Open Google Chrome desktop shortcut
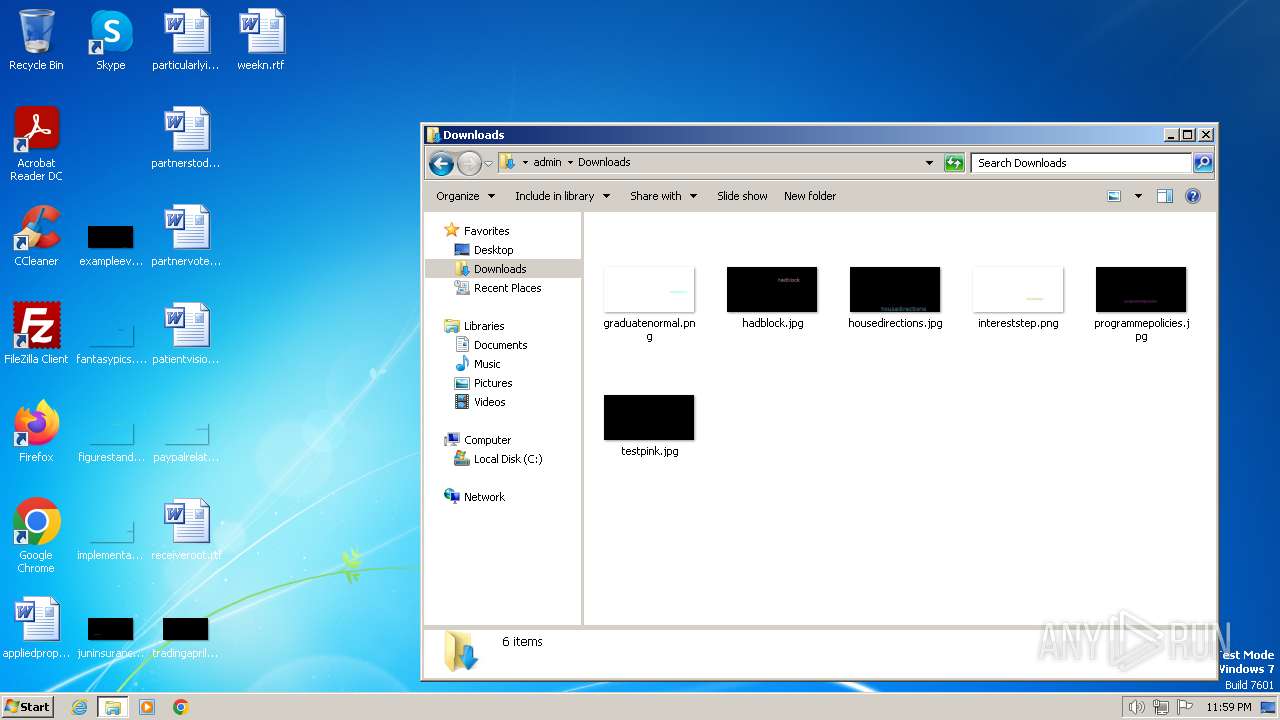 pos(36,536)
